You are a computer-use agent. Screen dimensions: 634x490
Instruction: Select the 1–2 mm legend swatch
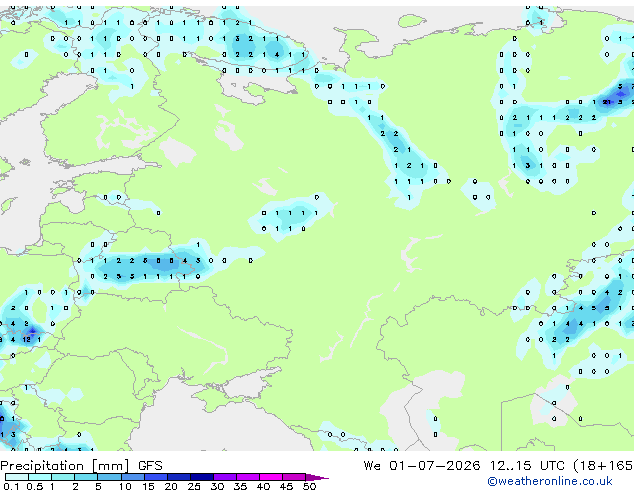[x=63, y=477]
